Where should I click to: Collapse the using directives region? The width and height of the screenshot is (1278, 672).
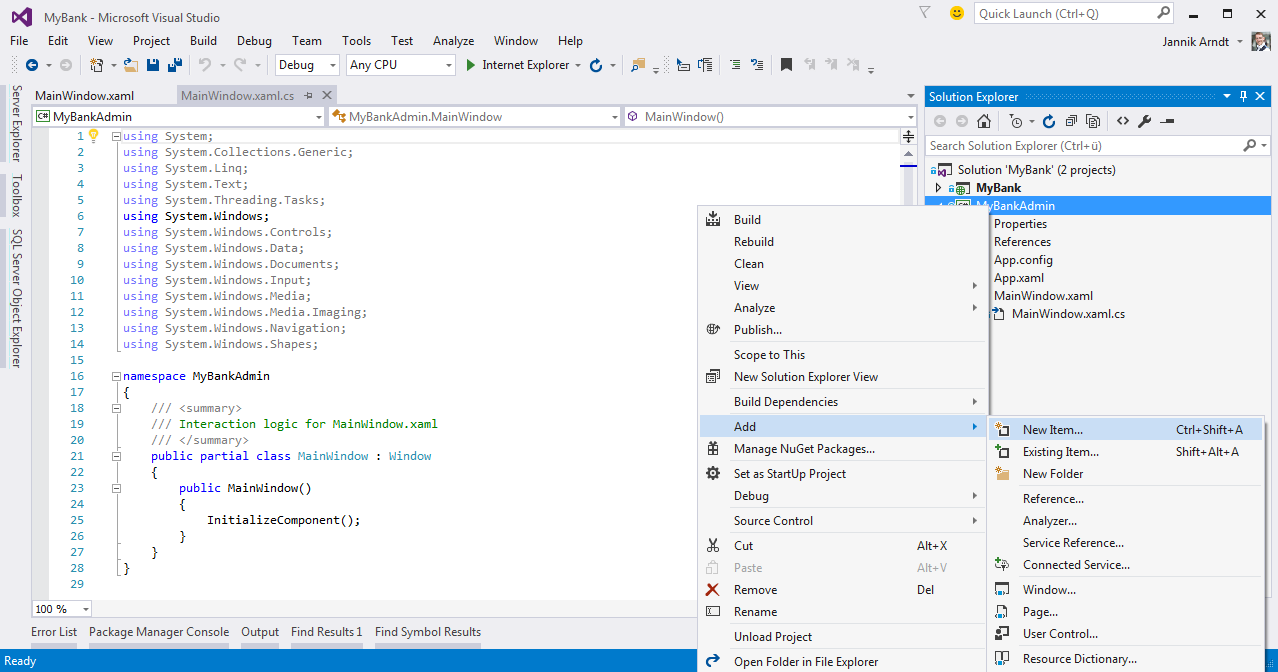[x=116, y=136]
